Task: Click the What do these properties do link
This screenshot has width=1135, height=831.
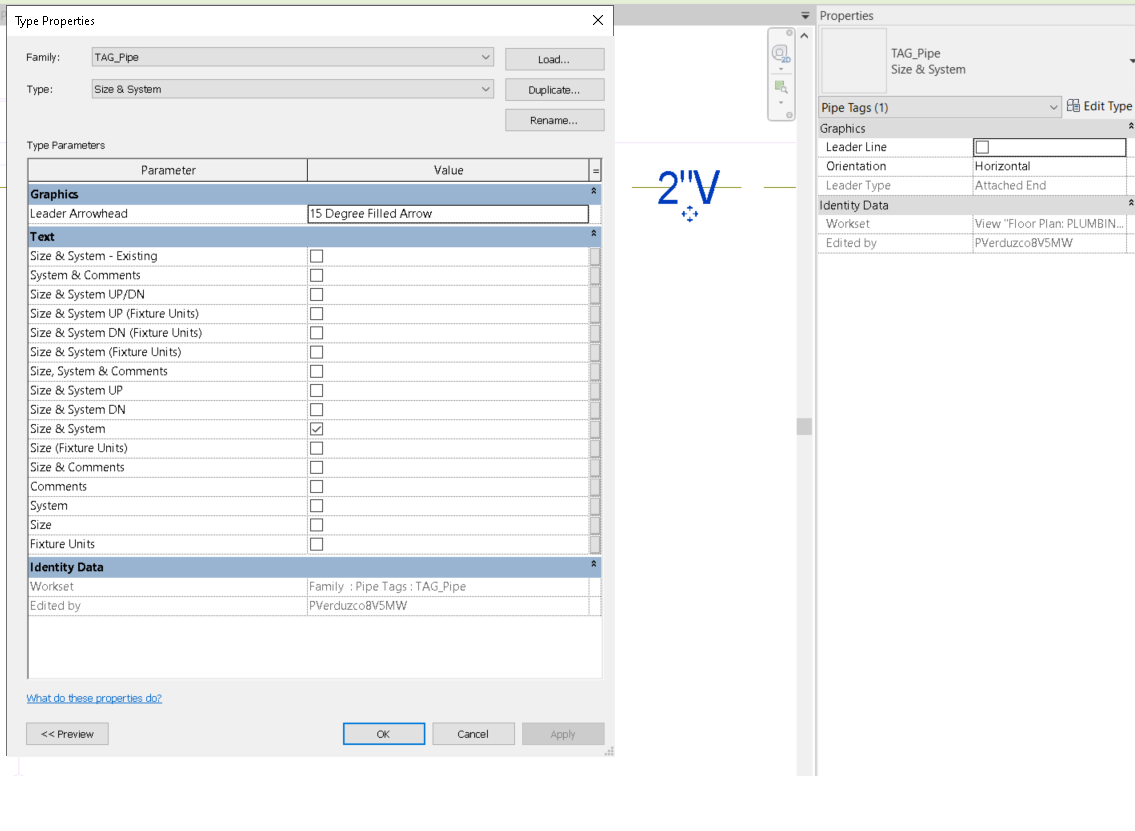Action: click(93, 698)
